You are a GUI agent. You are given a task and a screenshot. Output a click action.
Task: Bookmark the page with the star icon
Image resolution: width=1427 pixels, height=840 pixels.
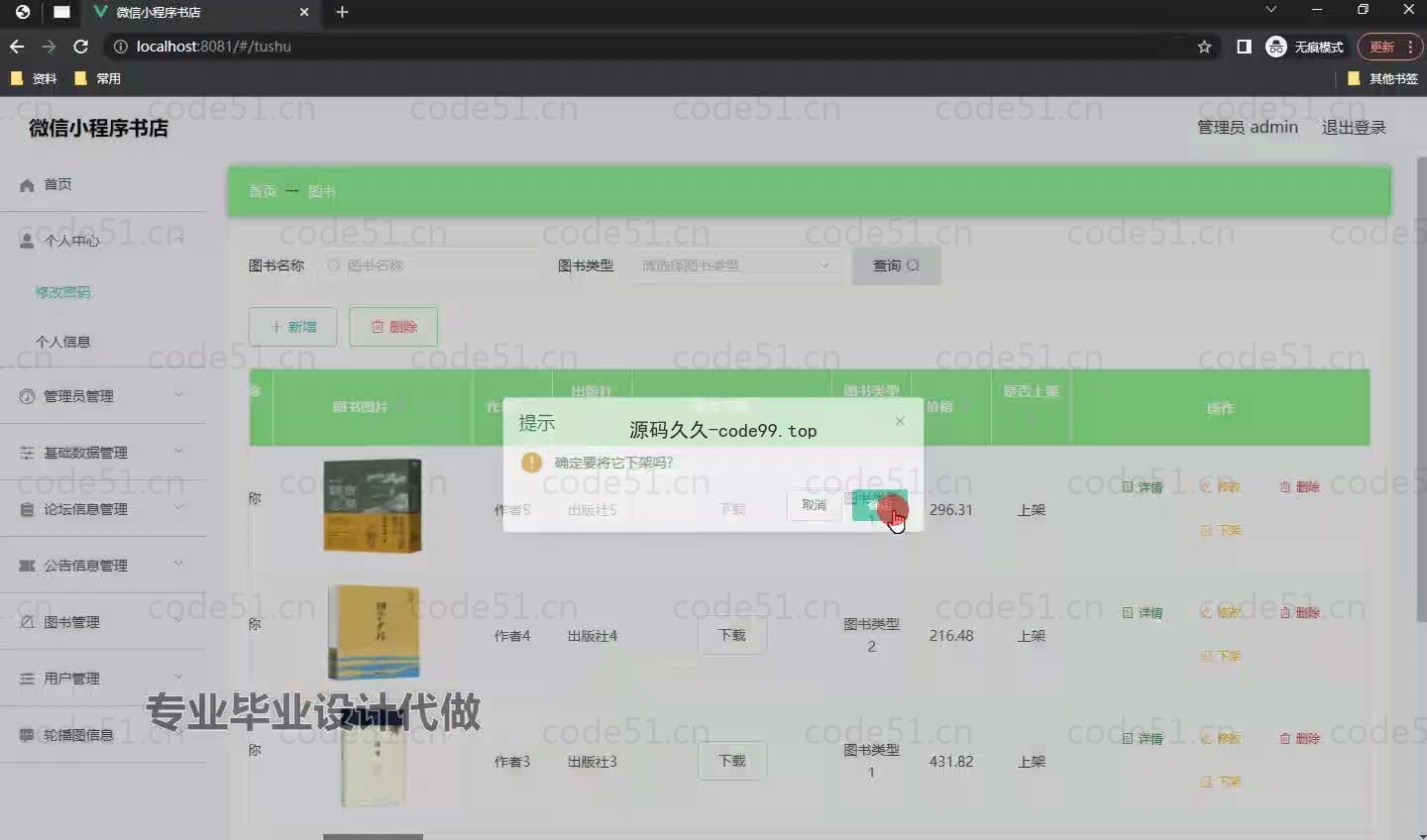tap(1204, 47)
